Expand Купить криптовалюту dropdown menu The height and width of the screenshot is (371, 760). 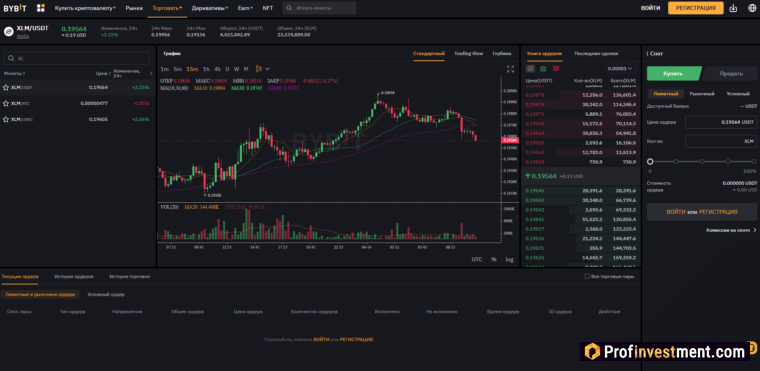click(x=85, y=8)
